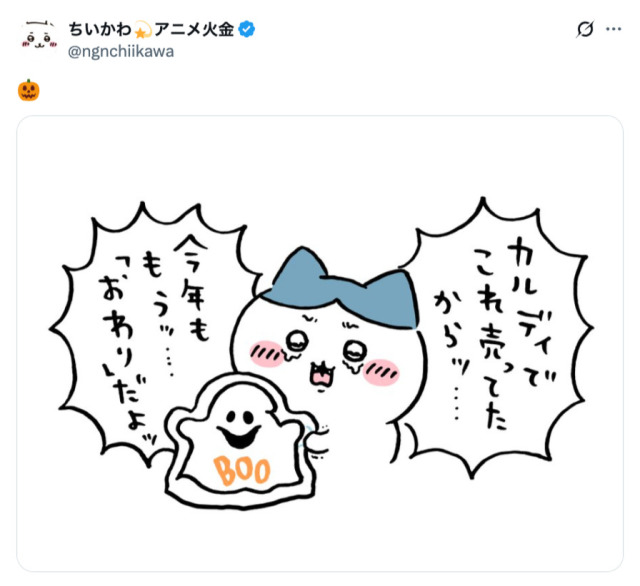
Task: Click the star emoji in the display name
Action: pos(143,30)
